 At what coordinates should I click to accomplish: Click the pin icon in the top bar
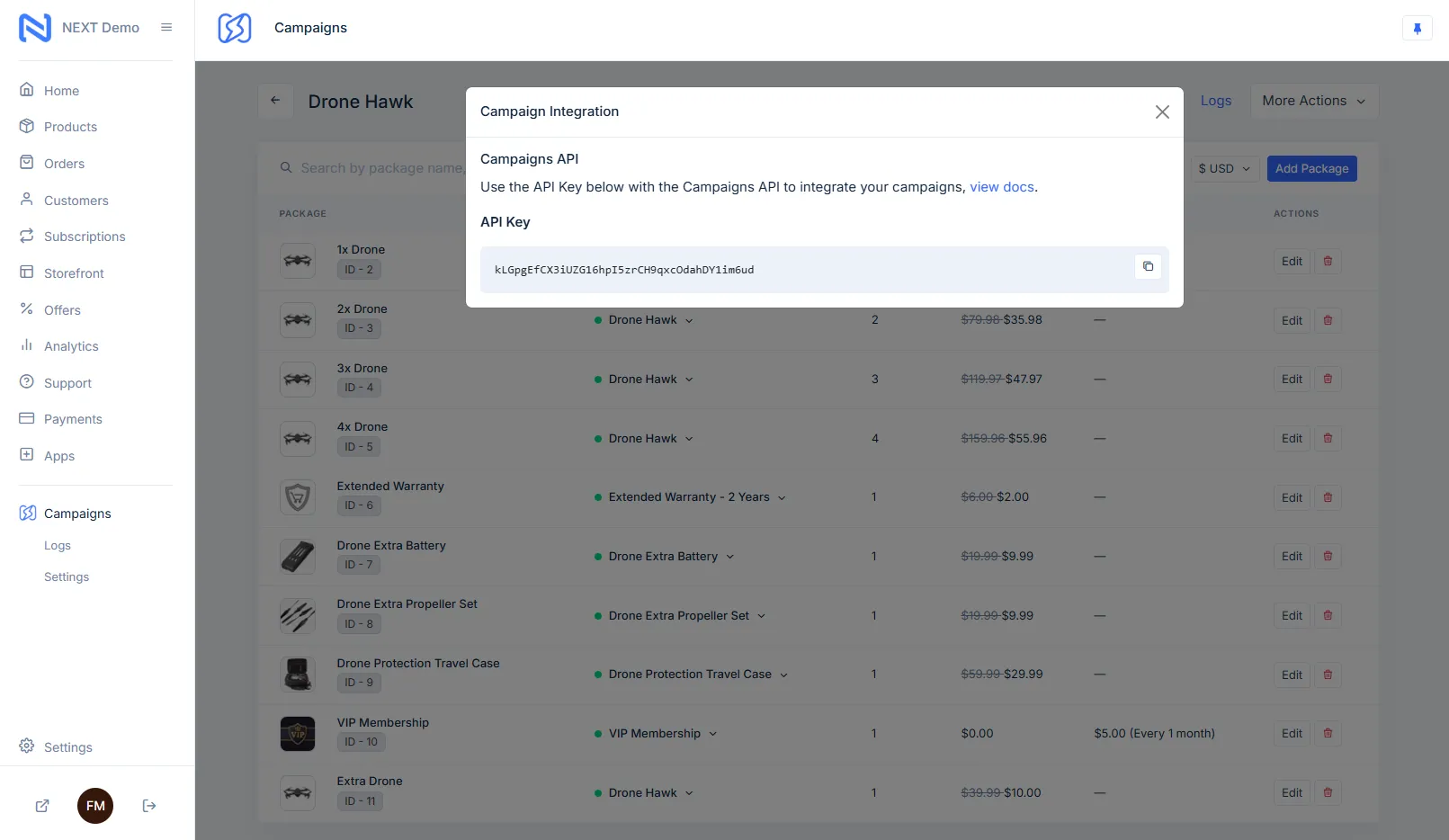(1418, 28)
